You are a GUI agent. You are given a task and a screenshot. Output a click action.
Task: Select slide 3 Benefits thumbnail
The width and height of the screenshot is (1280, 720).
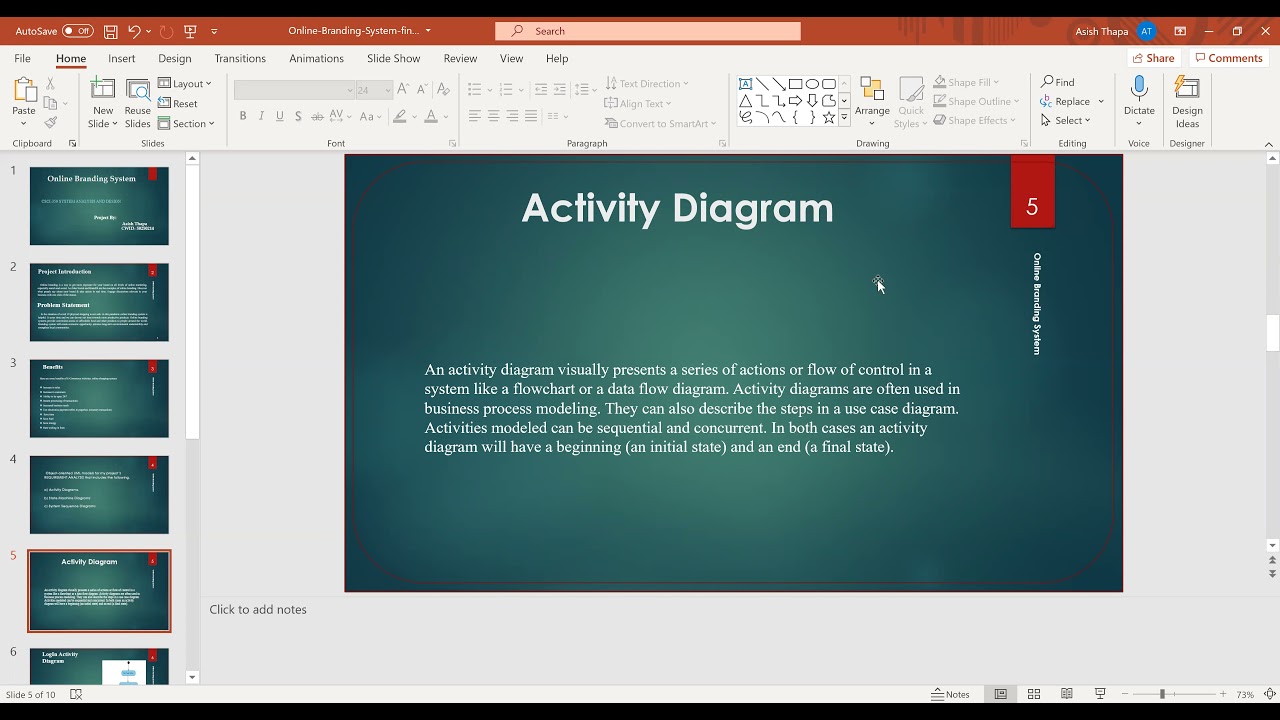pyautogui.click(x=99, y=398)
